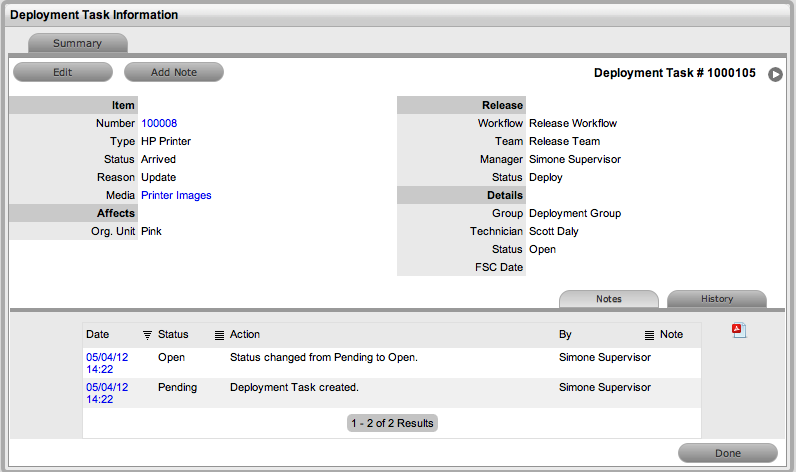
Task: Open the Summary tab
Action: pos(77,43)
